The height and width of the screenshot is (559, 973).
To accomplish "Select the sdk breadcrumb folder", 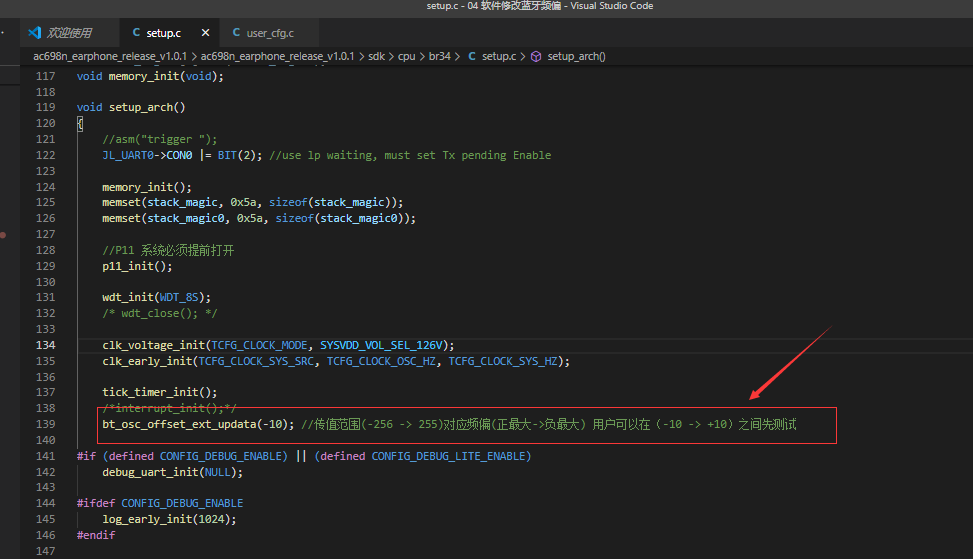I will click(x=377, y=56).
